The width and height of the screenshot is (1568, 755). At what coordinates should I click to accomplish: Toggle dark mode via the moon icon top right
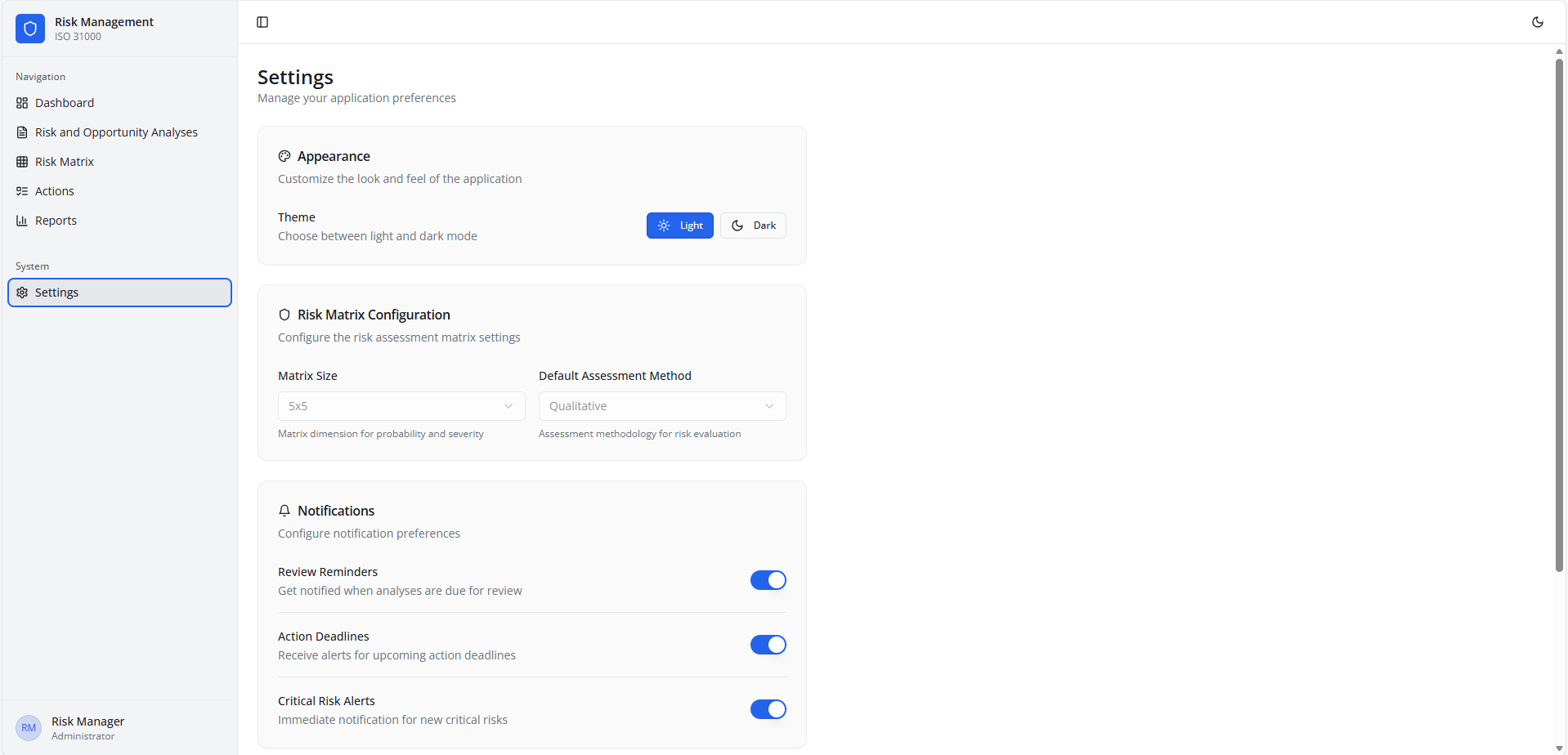point(1538,22)
